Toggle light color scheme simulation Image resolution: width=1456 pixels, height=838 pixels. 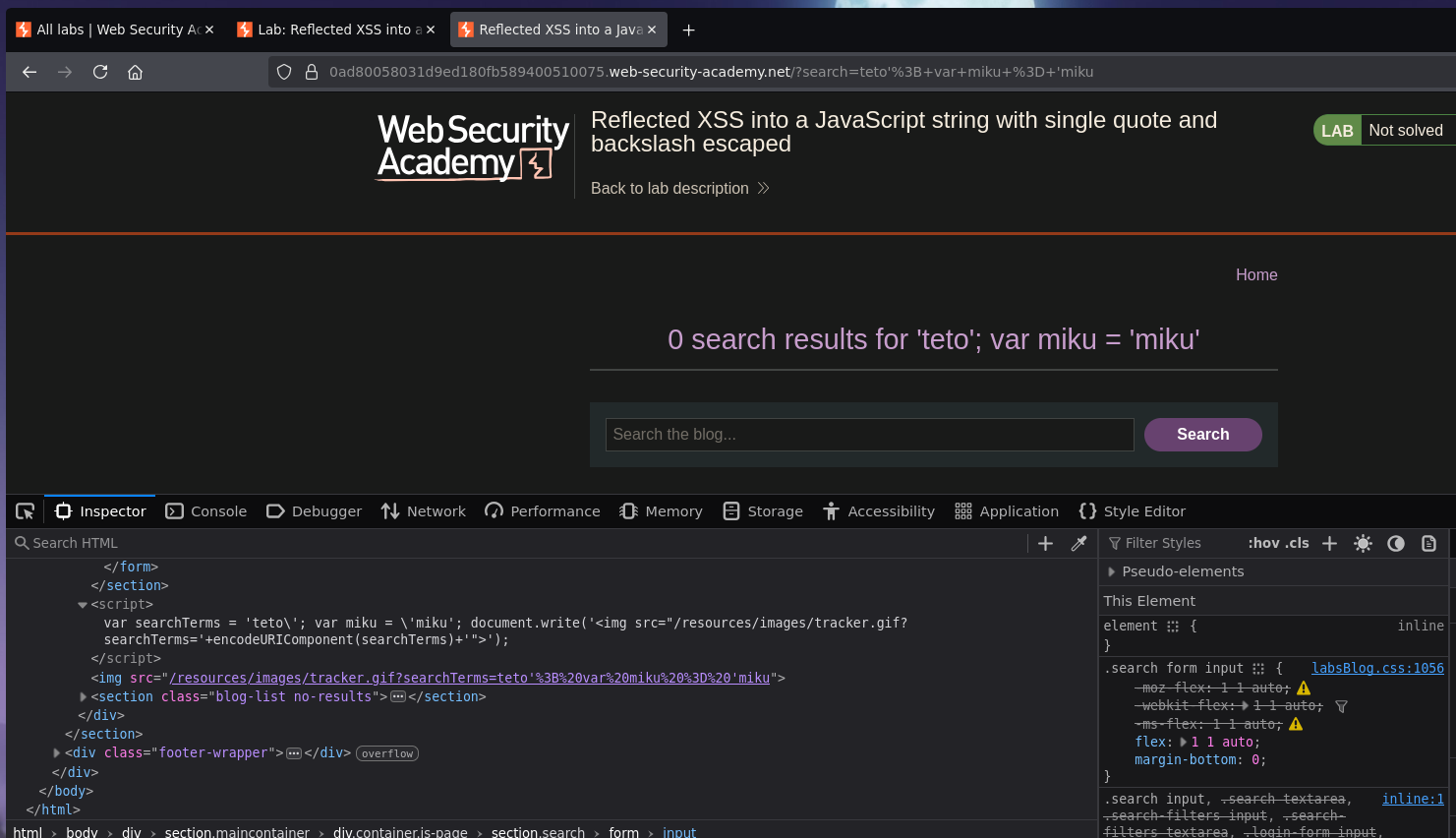(1363, 543)
